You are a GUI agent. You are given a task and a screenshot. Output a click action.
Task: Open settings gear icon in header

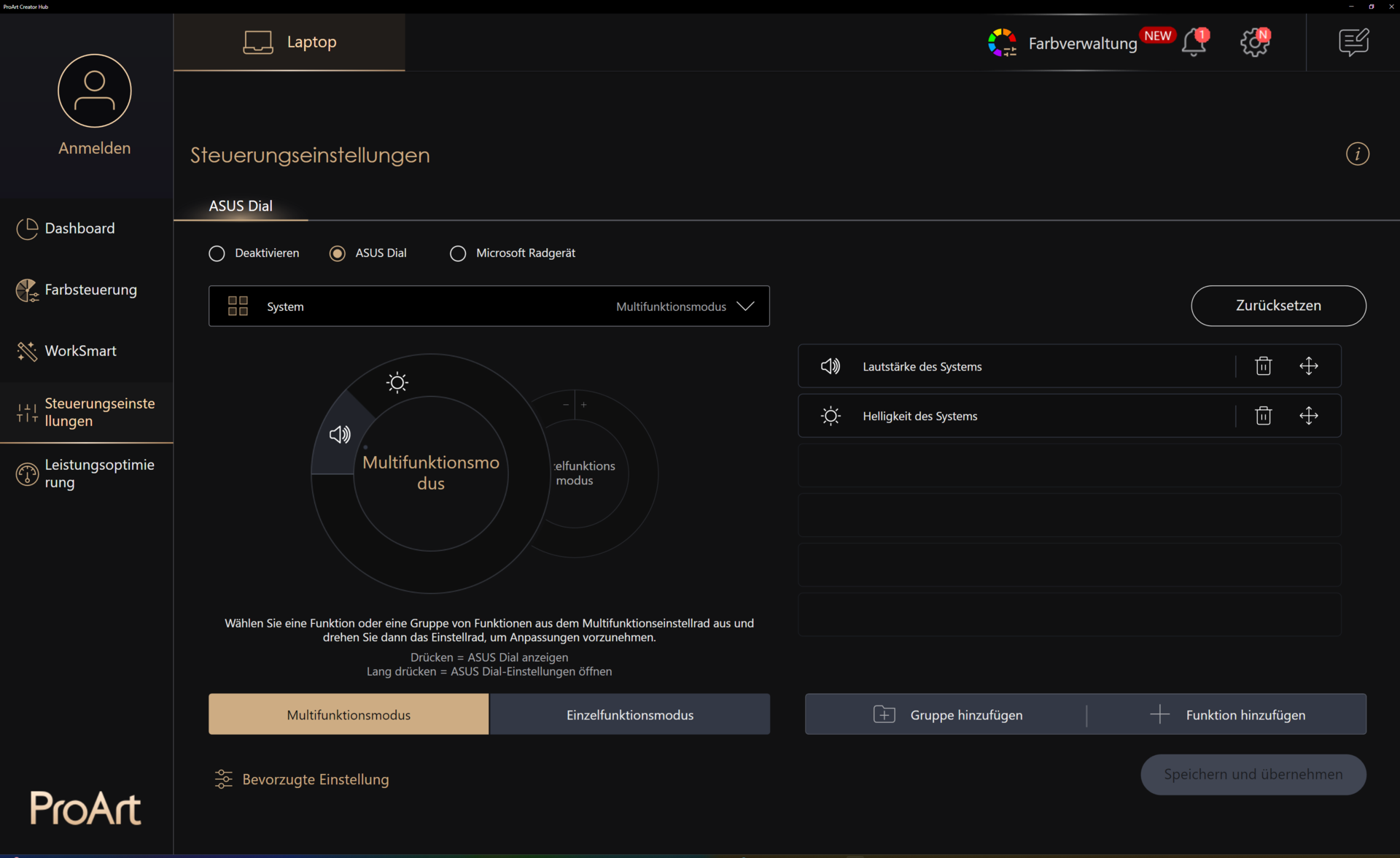[x=1254, y=42]
